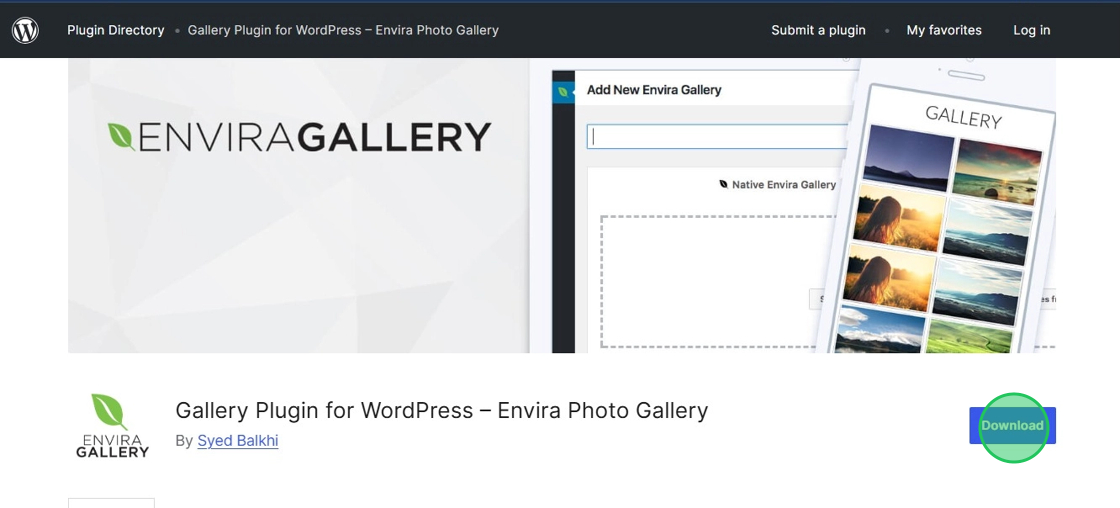The width and height of the screenshot is (1120, 508).
Task: Click Log in
Action: 1031,30
